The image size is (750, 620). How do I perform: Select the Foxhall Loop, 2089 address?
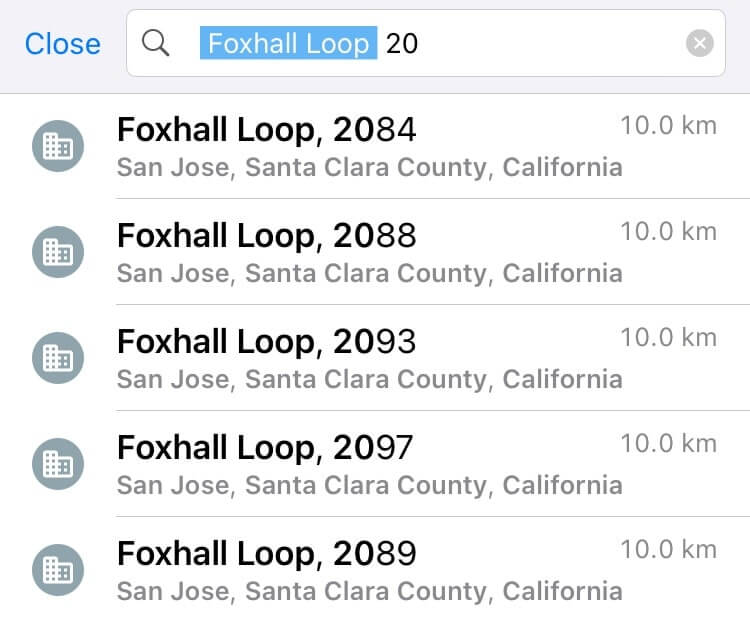pyautogui.click(x=266, y=554)
